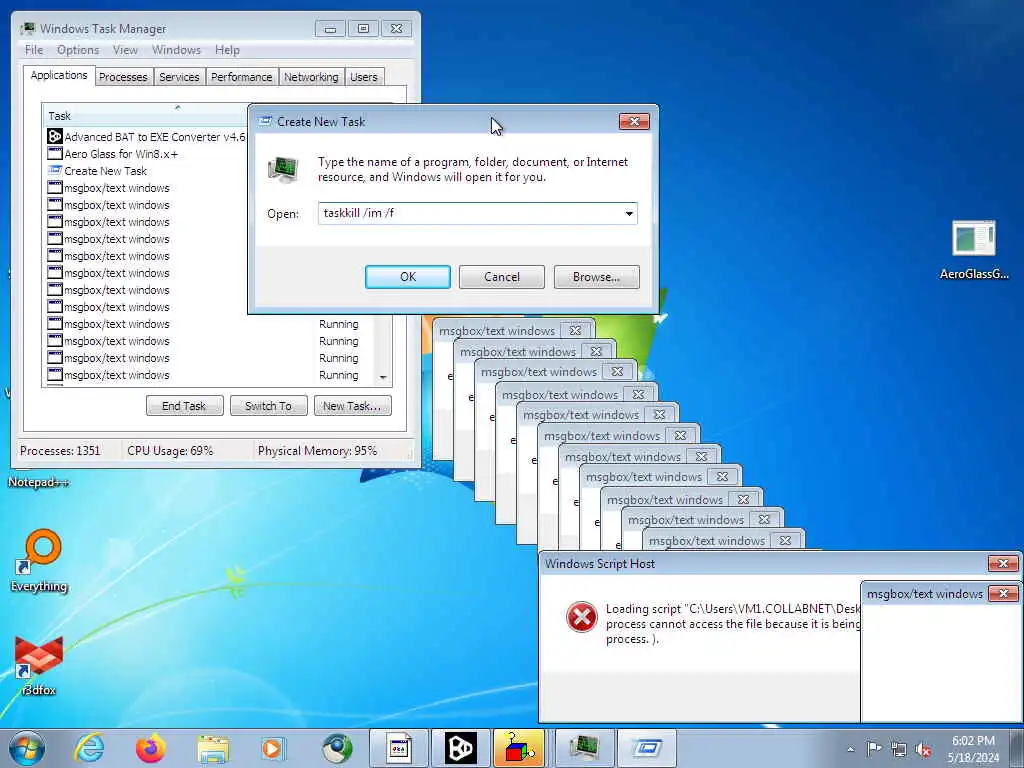The width and height of the screenshot is (1024, 768).
Task: Open Task Manager View menu
Action: click(125, 50)
